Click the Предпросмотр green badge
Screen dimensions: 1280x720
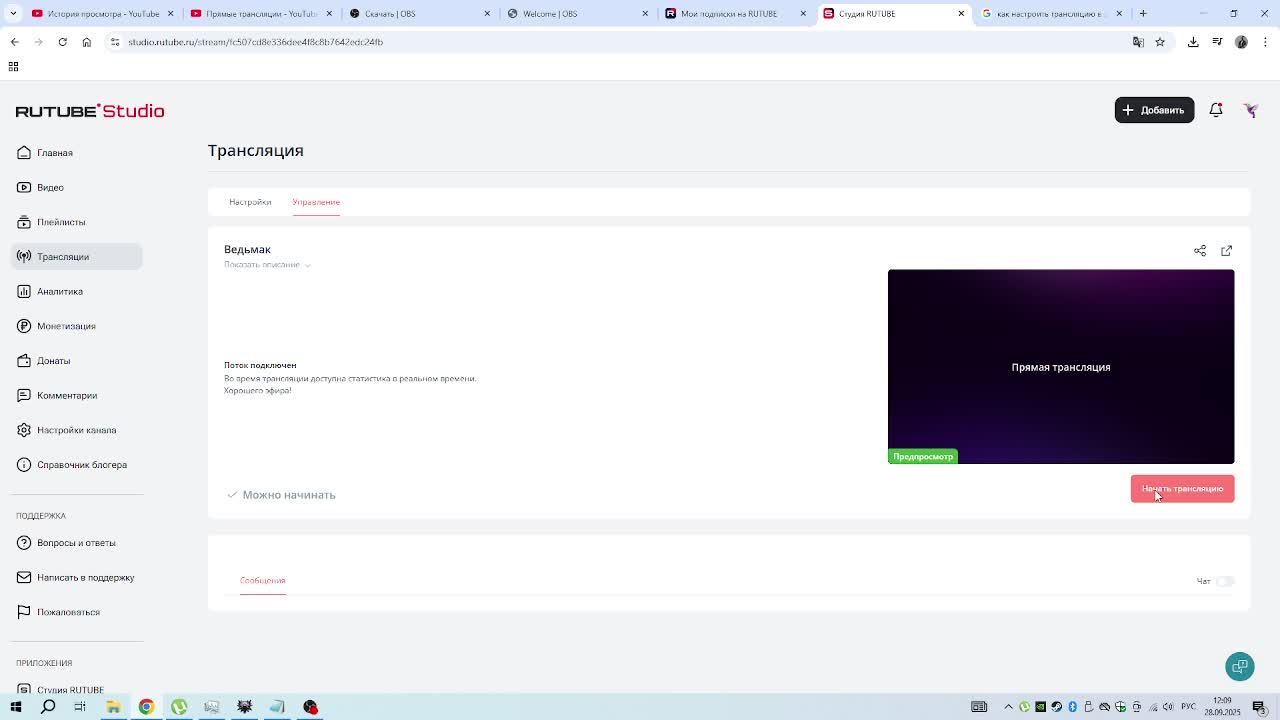[923, 457]
